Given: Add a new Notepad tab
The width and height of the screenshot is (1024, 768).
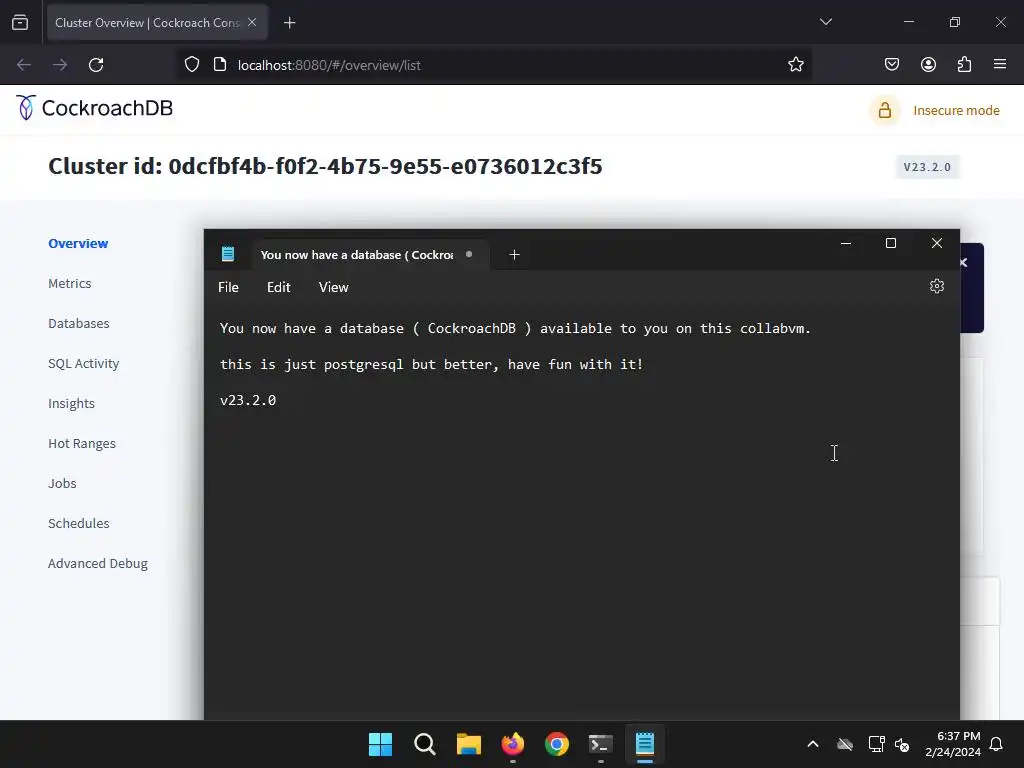Looking at the screenshot, I should [x=514, y=255].
